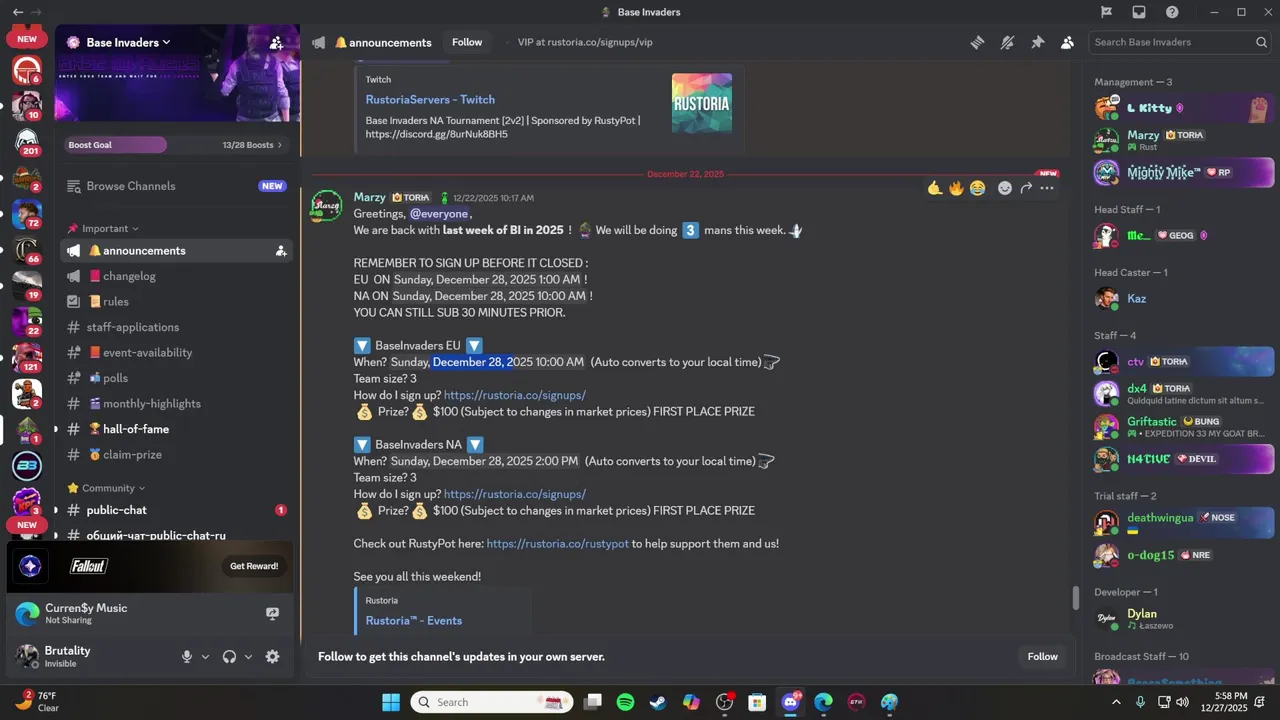Open Direct Messages NEW icon atop server list
This screenshot has height=720, width=1280.
coord(27,40)
